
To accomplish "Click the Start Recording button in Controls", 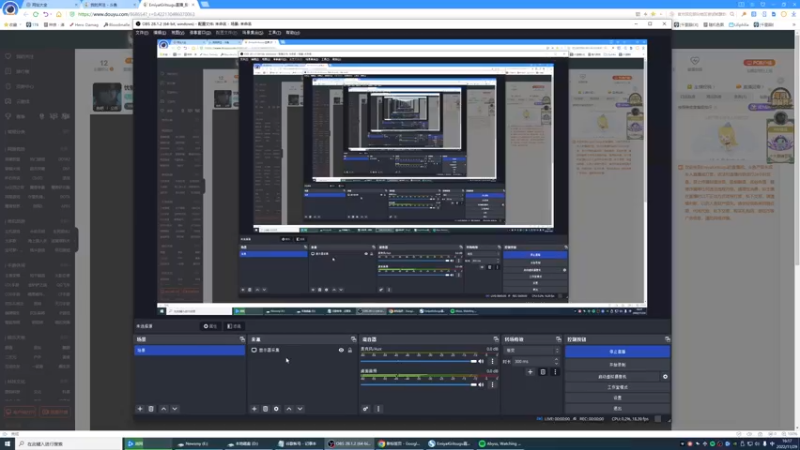I will click(x=617, y=365).
